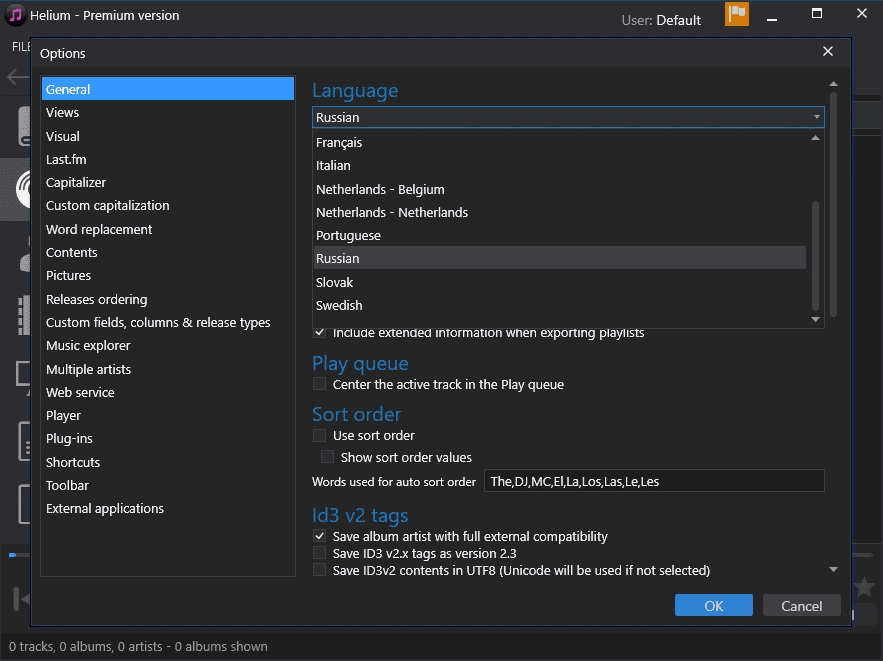Click the User: Default label
This screenshot has height=661, width=883.
pyautogui.click(x=661, y=20)
